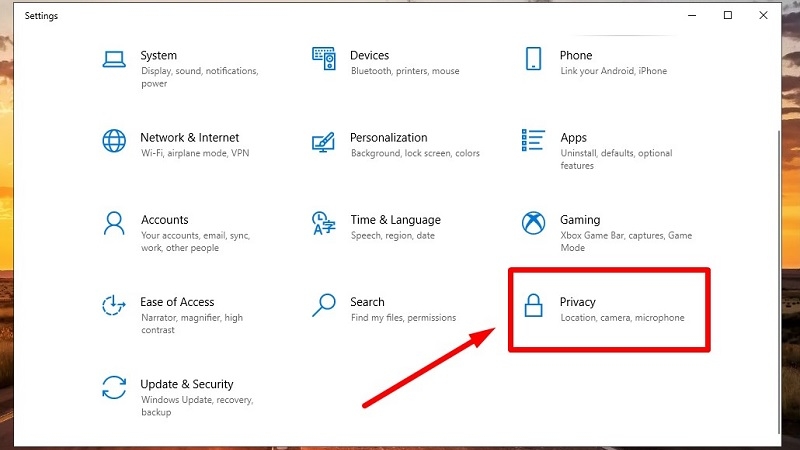Open the Phone settings title
Screen dimensions: 800x450
tap(576, 55)
